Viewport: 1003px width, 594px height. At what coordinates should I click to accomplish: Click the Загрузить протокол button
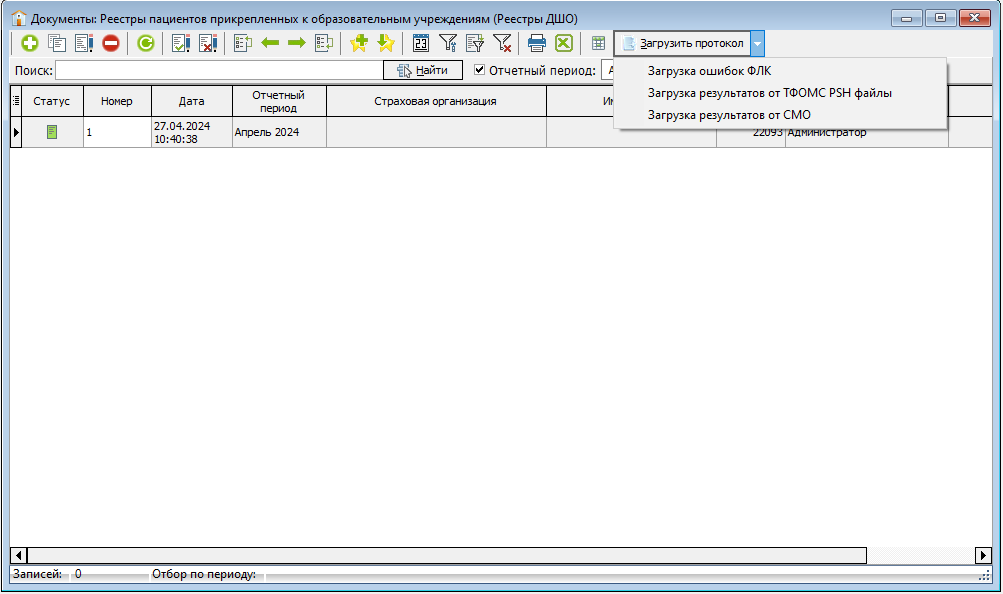pyautogui.click(x=683, y=43)
